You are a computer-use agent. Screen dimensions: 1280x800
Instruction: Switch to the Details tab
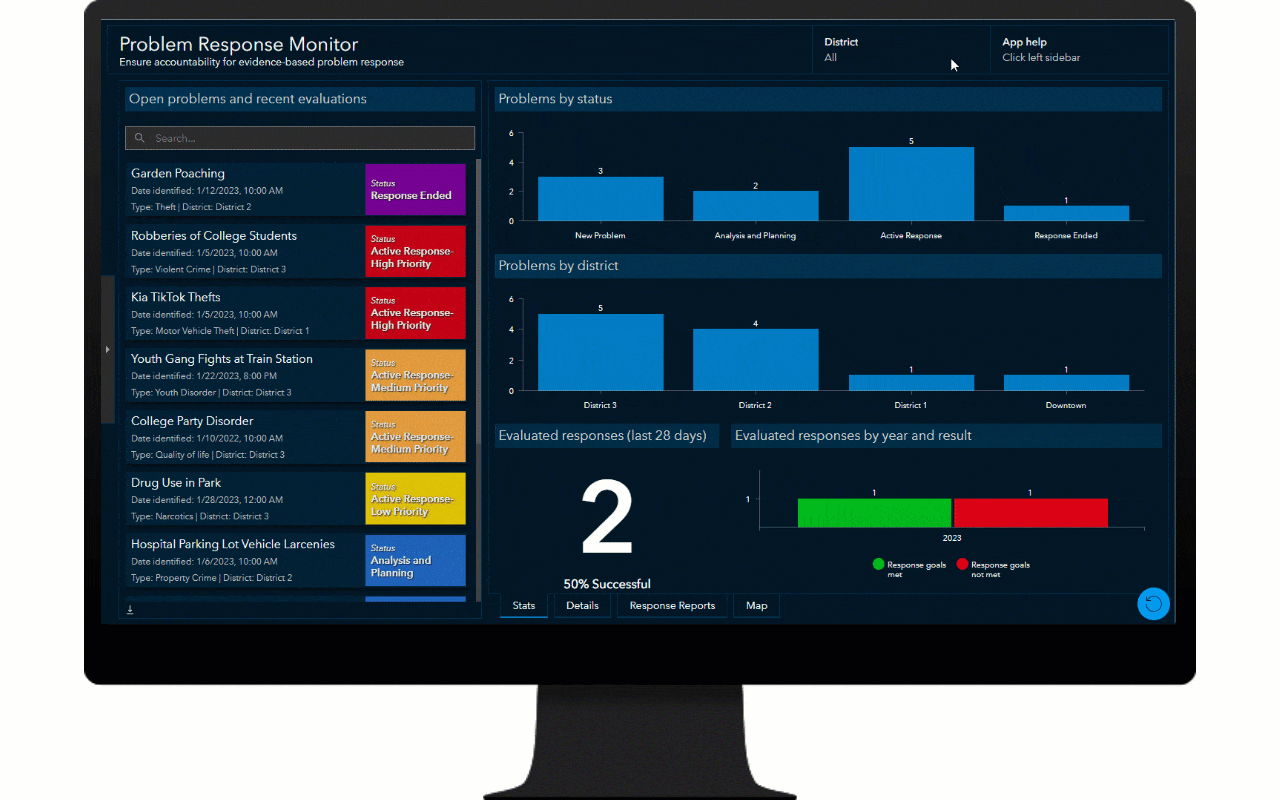click(582, 605)
